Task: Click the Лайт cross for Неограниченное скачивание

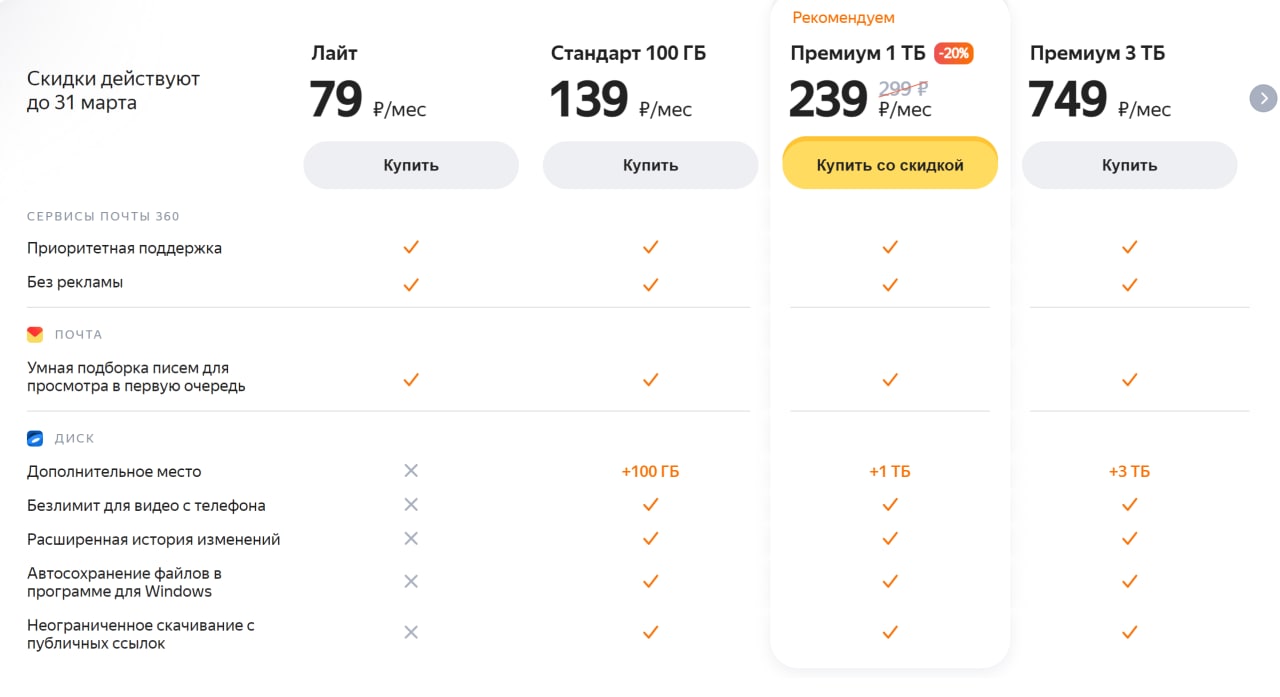Action: [x=411, y=632]
